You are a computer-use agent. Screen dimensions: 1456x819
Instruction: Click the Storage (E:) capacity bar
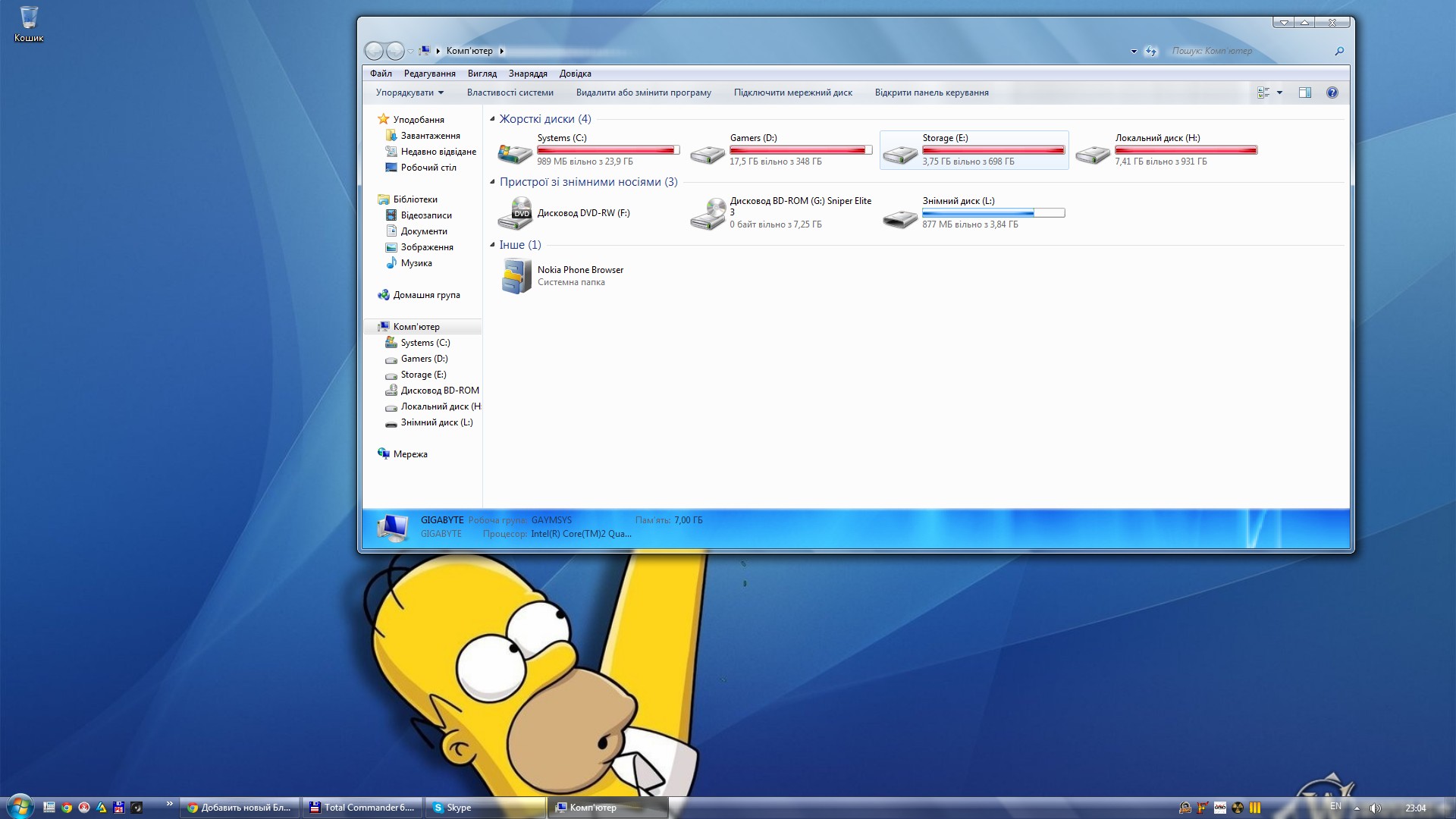click(993, 150)
